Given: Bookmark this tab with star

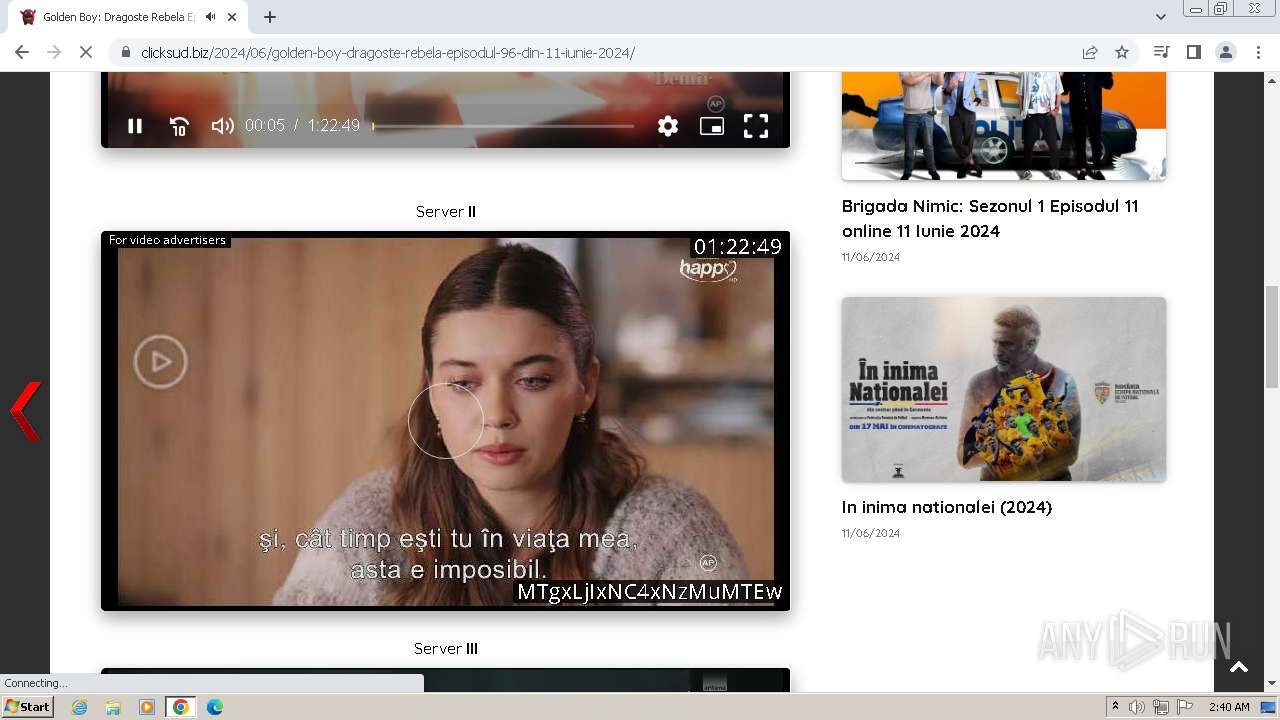Looking at the screenshot, I should [1122, 52].
